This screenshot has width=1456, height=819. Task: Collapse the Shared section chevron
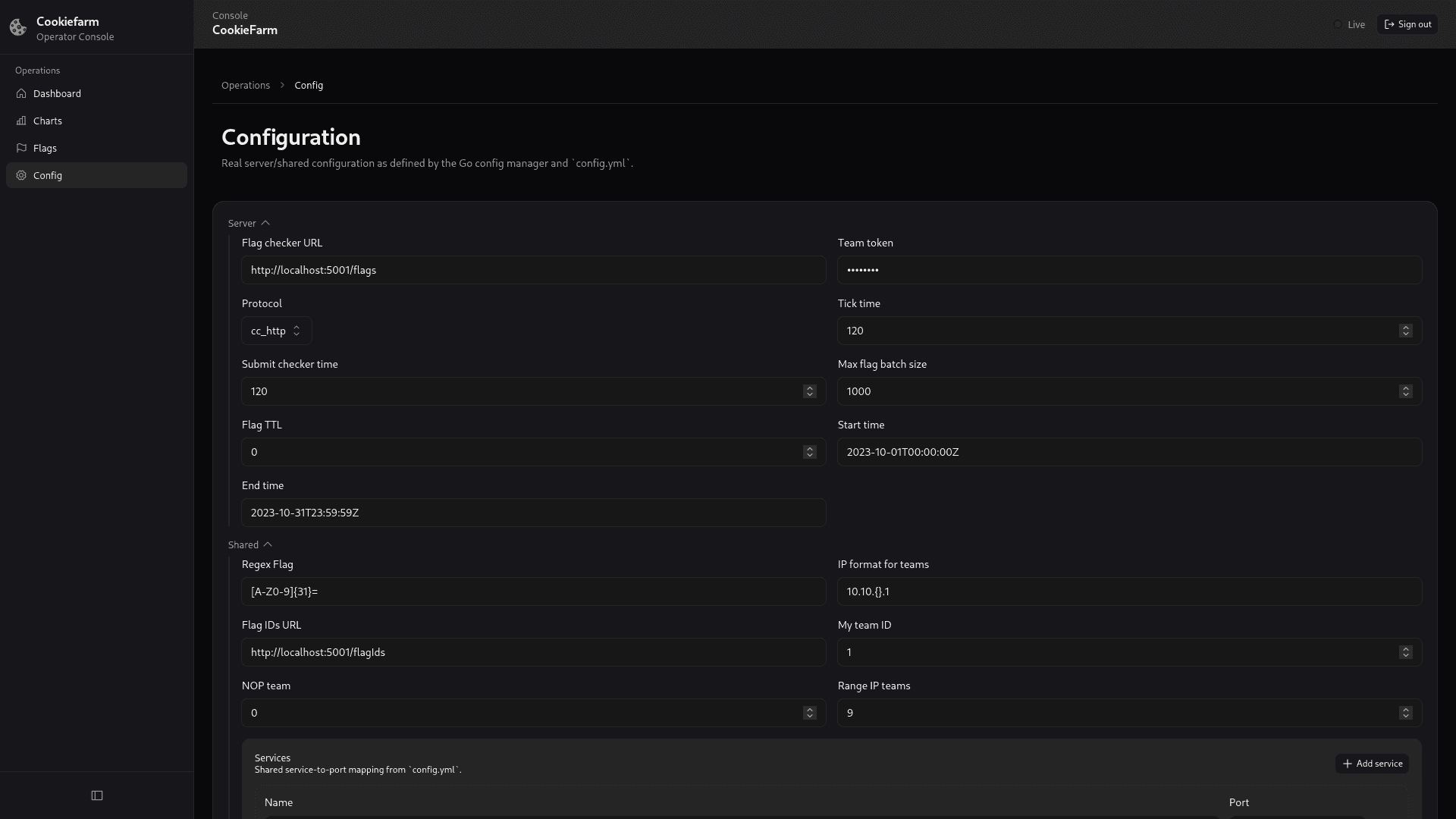[x=268, y=544]
